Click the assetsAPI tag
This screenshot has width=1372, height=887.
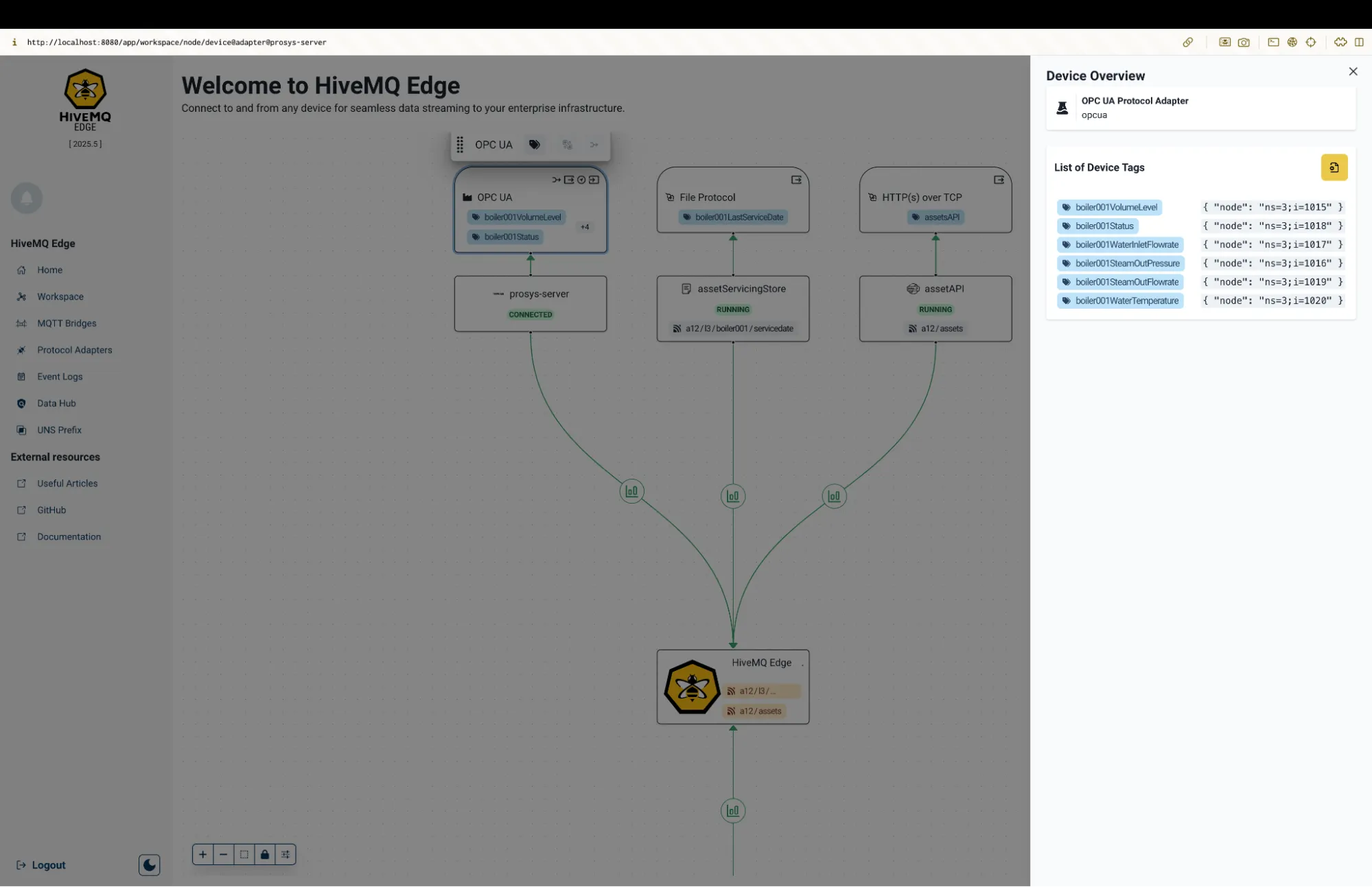tap(935, 217)
